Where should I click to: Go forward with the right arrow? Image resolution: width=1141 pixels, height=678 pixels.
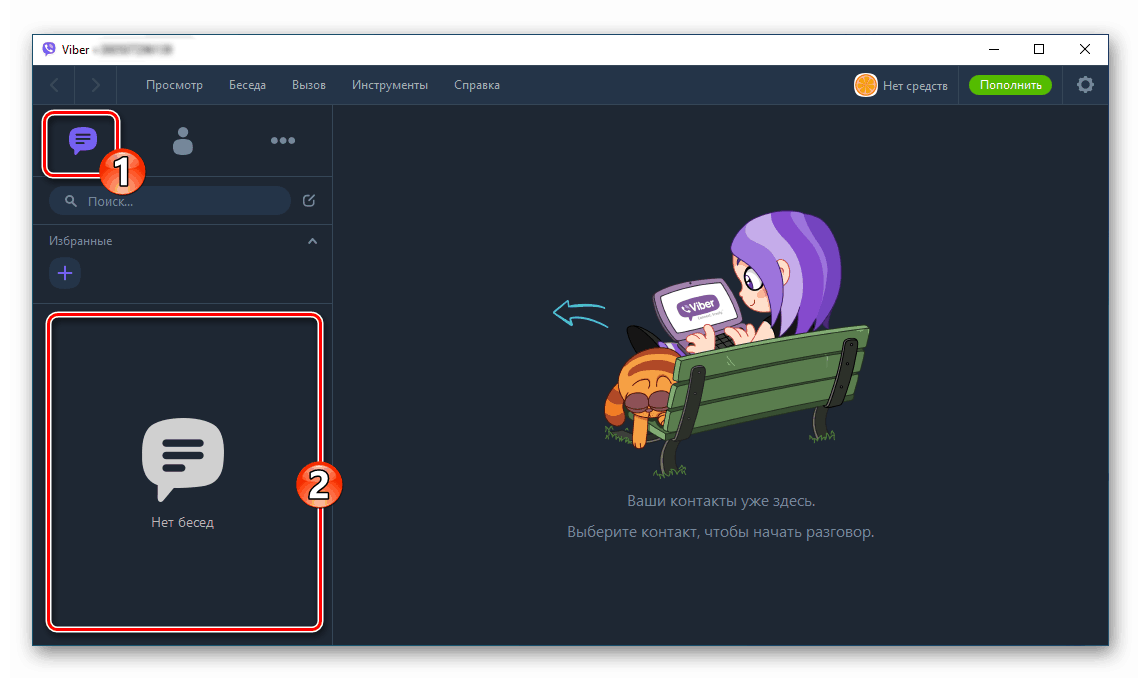tap(95, 85)
